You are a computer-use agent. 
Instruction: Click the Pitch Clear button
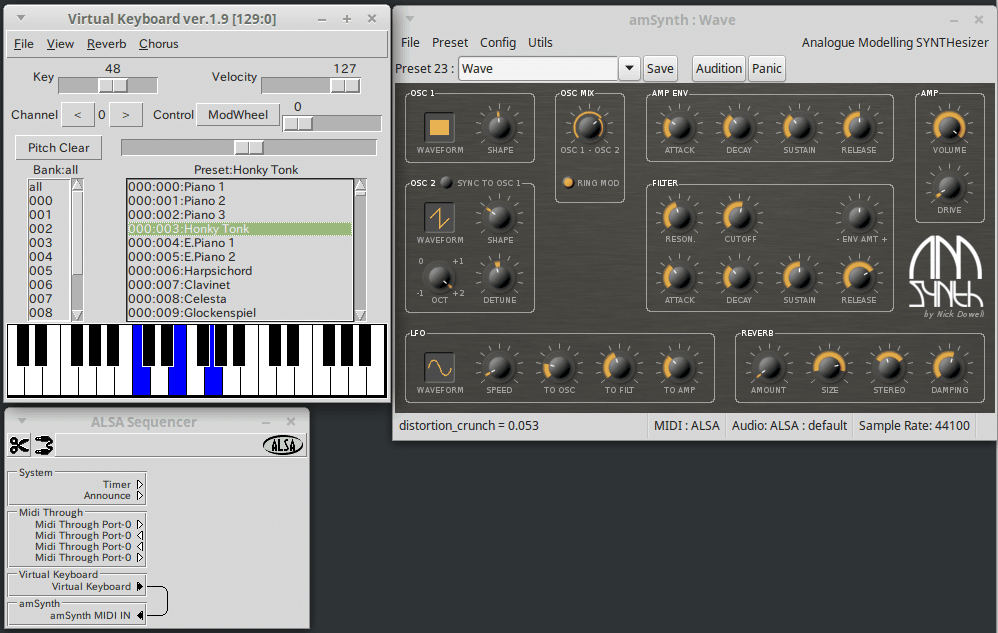coord(59,148)
